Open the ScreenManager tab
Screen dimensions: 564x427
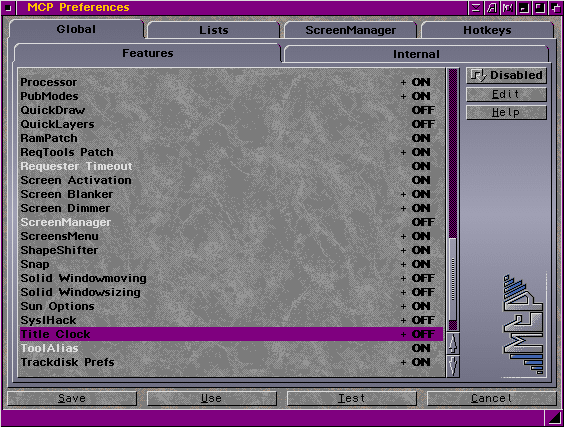350,30
